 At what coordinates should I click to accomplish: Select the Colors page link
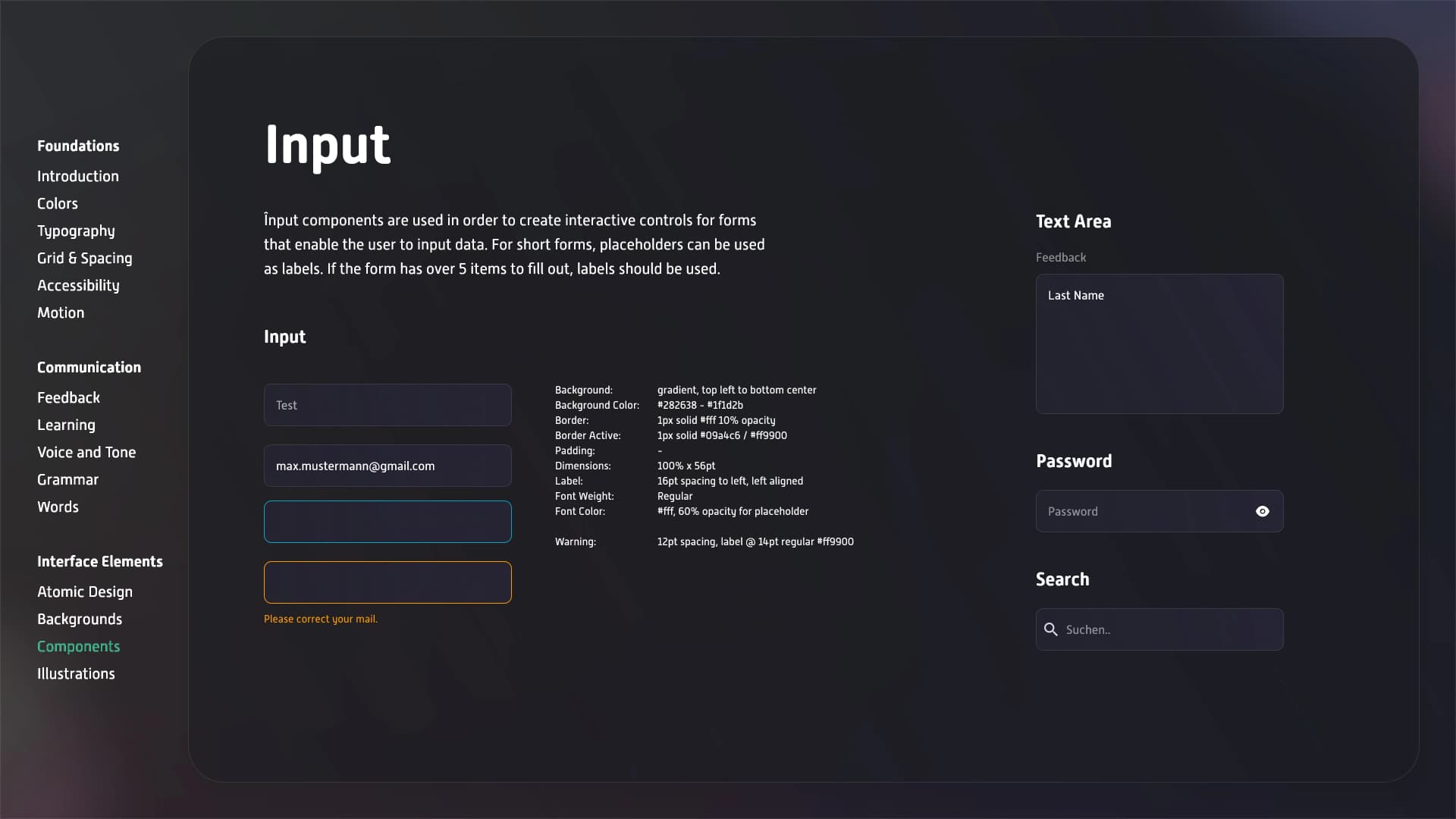[58, 203]
